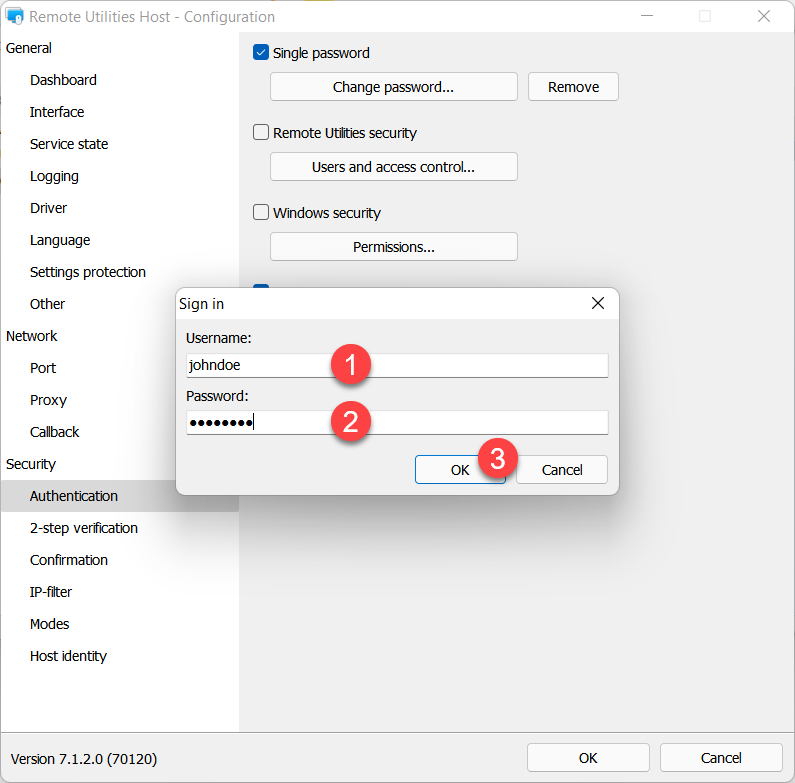Enable Windows security checkbox
The height and width of the screenshot is (783, 795).
(x=262, y=213)
